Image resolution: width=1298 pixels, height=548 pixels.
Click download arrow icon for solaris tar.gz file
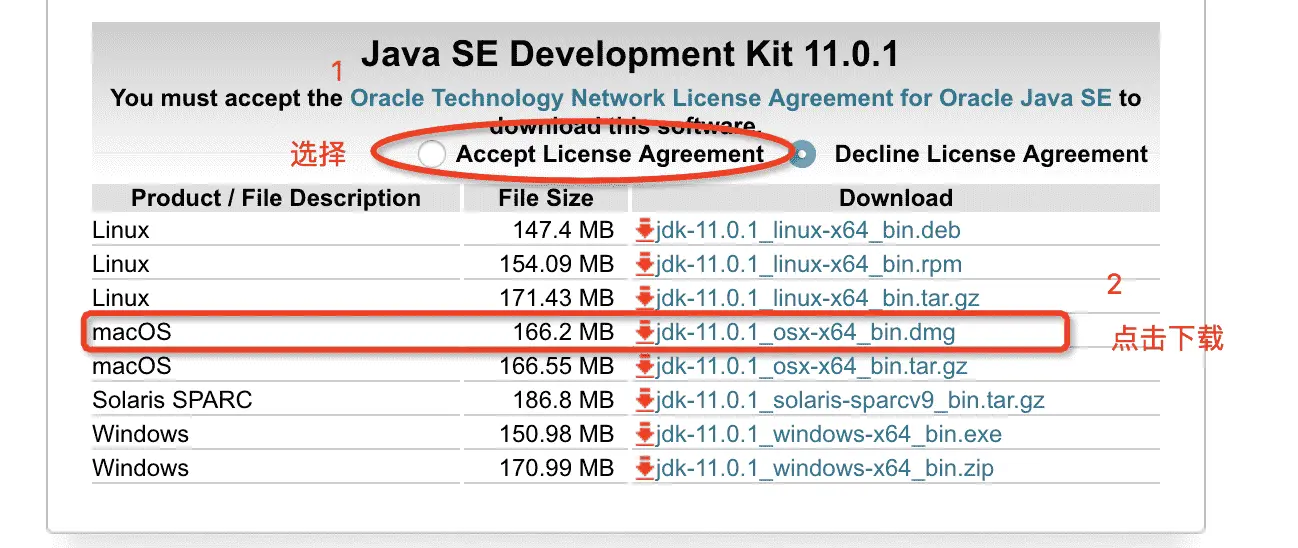(x=645, y=400)
